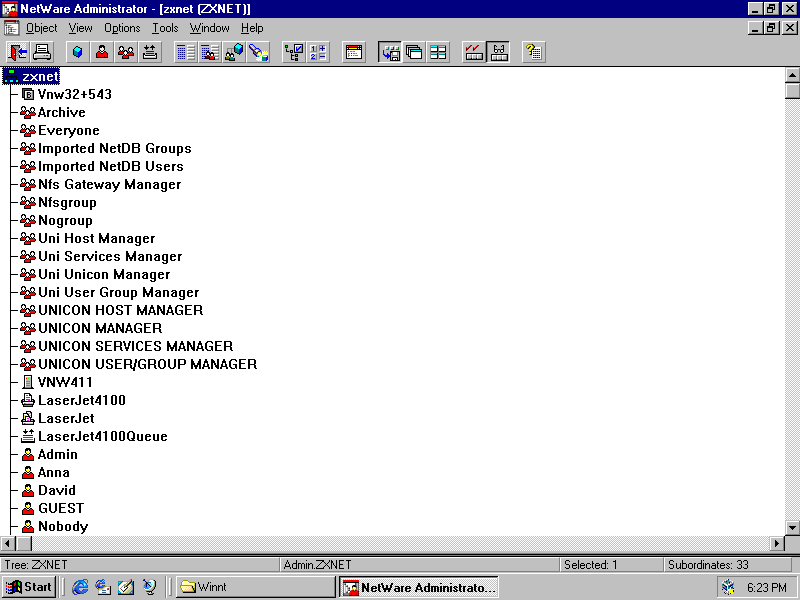The height and width of the screenshot is (600, 800).
Task: Click the browser window toolbar icon
Action: coord(354,52)
